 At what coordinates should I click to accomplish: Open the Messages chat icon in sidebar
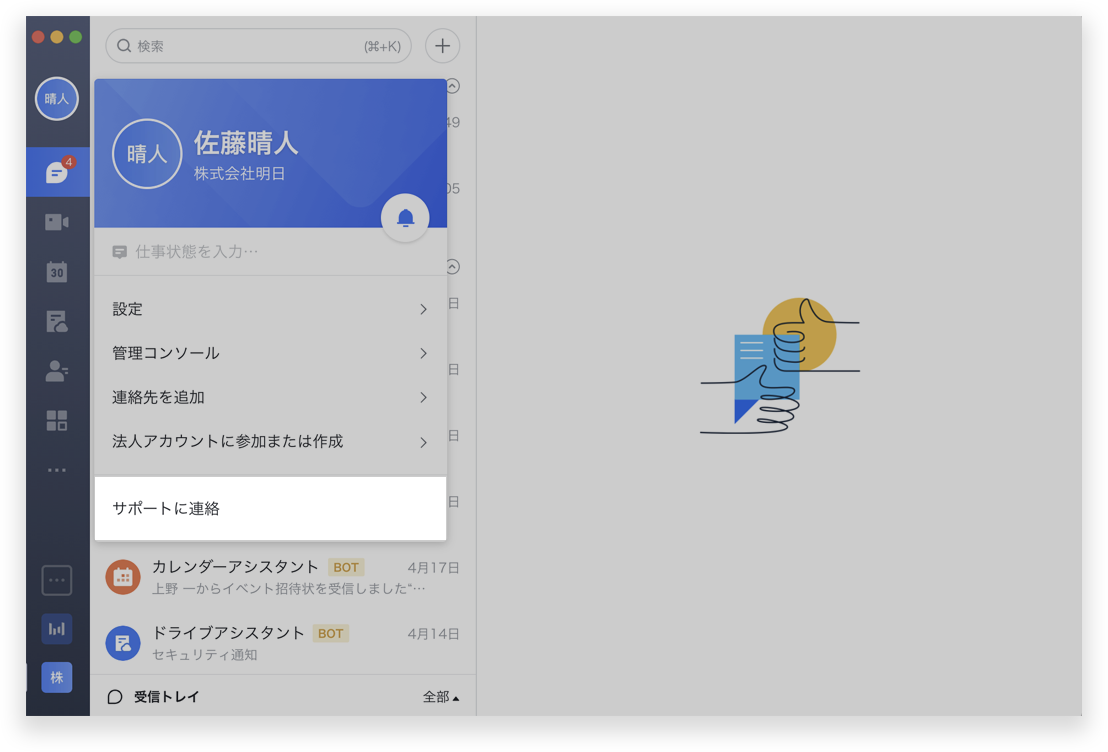point(57,173)
